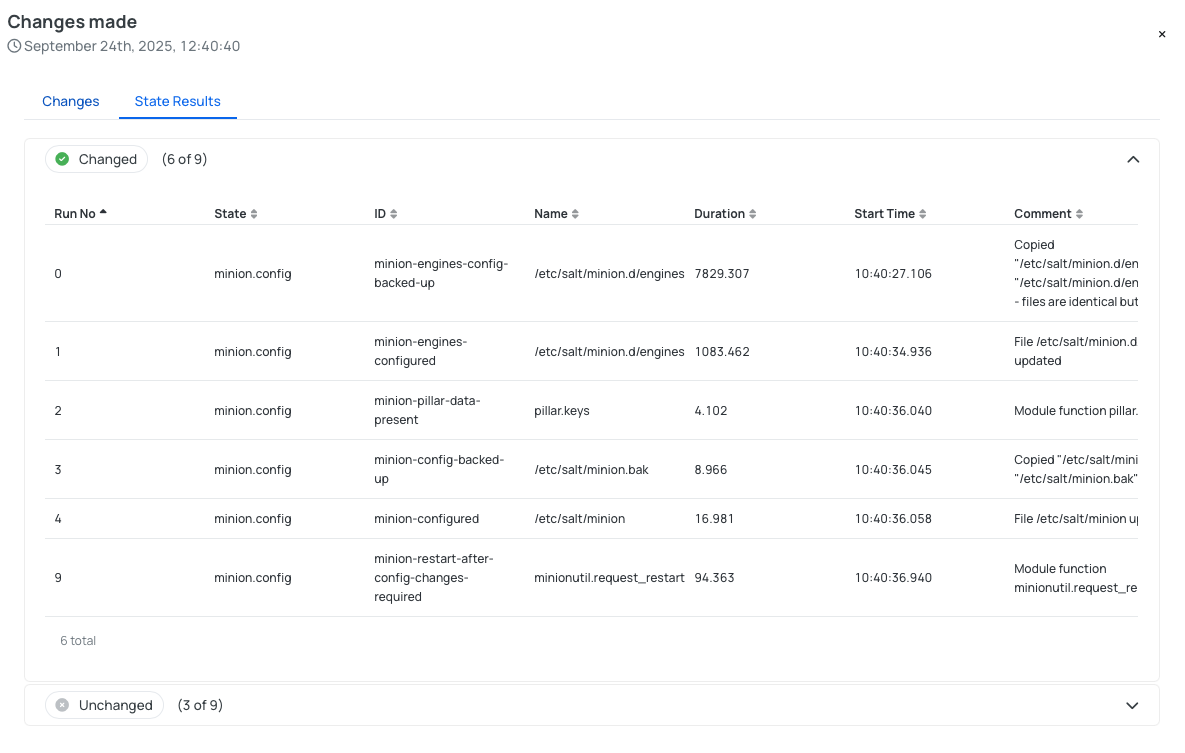
Task: Click the pillar.keys name cell
Action: click(561, 410)
